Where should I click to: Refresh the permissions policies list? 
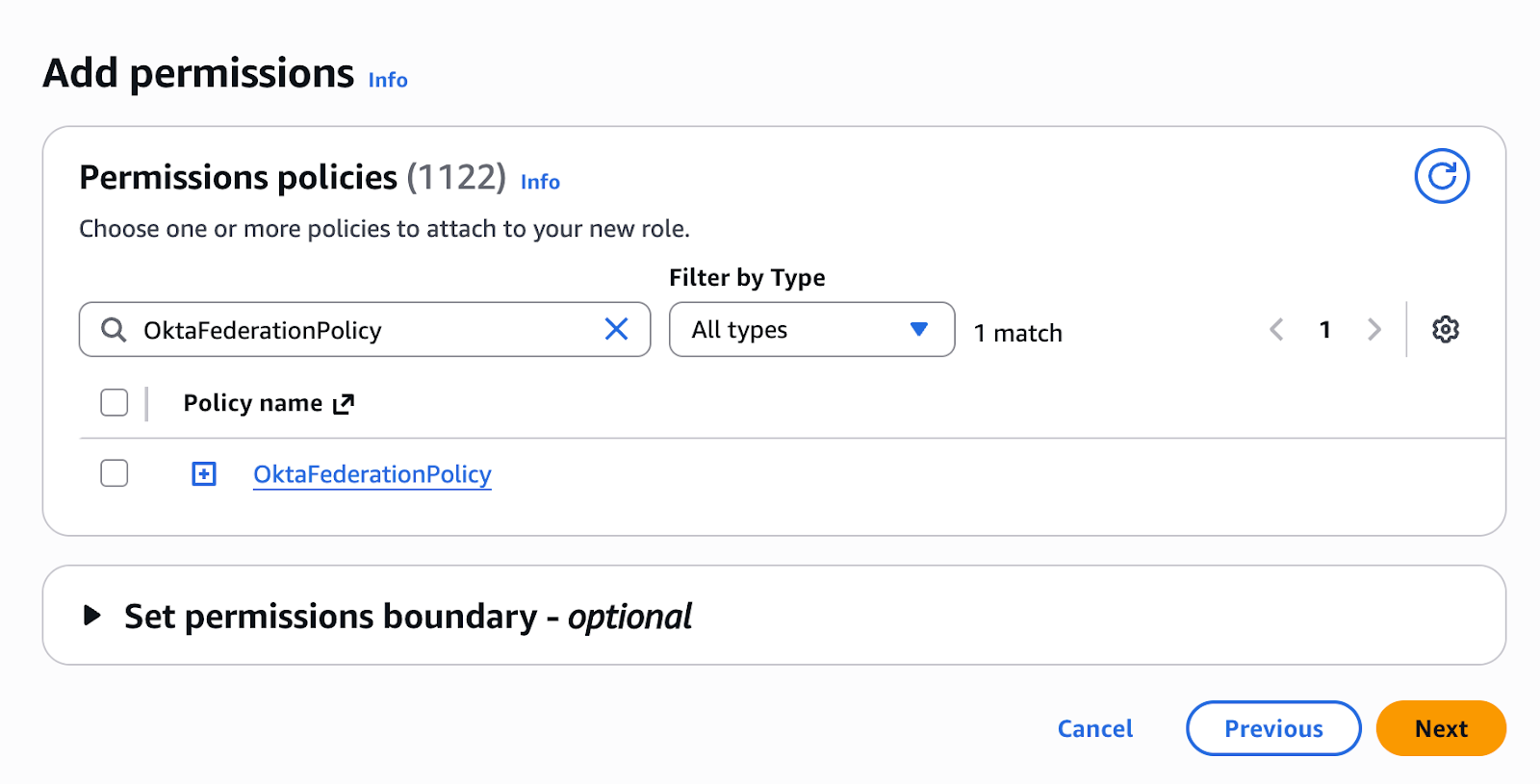coord(1441,176)
